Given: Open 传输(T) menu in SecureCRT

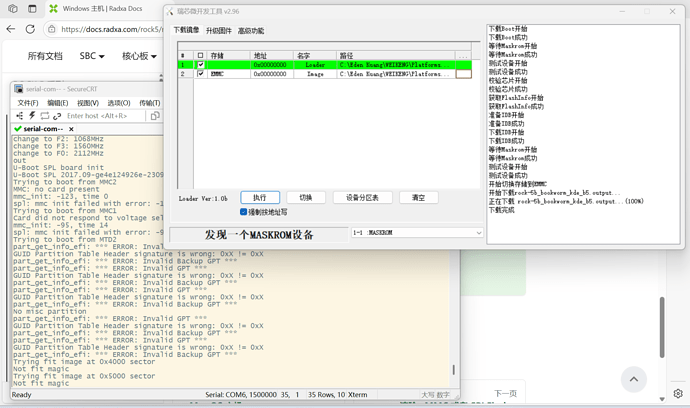Looking at the screenshot, I should point(150,103).
